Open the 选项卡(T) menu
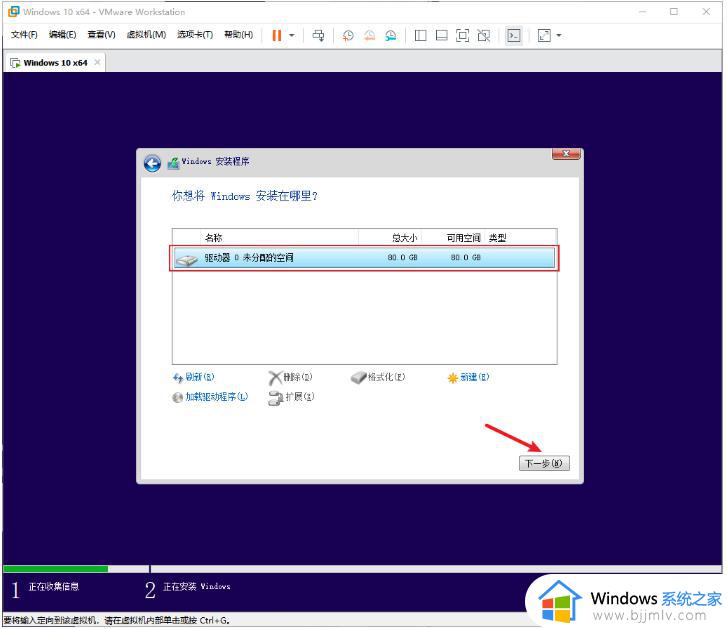This screenshot has width=727, height=629. (x=195, y=34)
